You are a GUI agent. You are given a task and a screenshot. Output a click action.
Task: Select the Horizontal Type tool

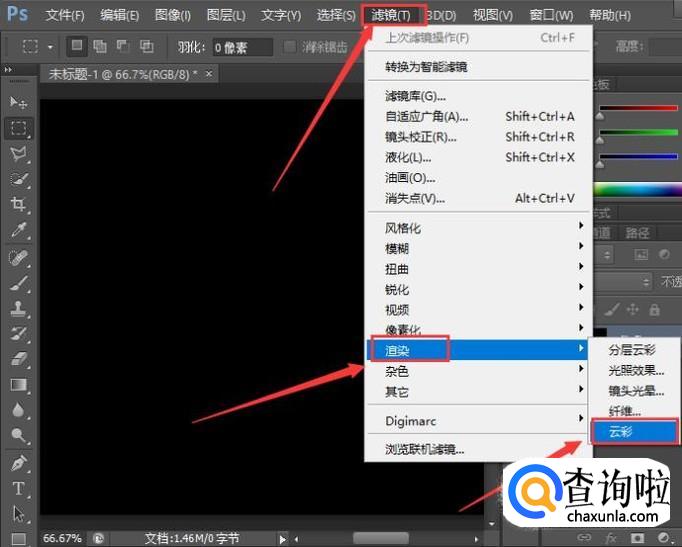pos(18,488)
